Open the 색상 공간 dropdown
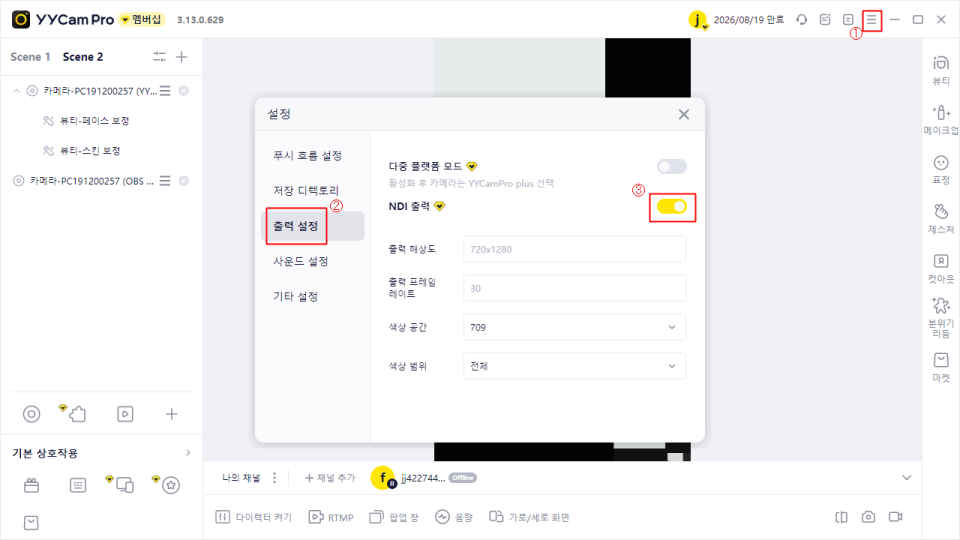The height and width of the screenshot is (540, 960). (574, 327)
